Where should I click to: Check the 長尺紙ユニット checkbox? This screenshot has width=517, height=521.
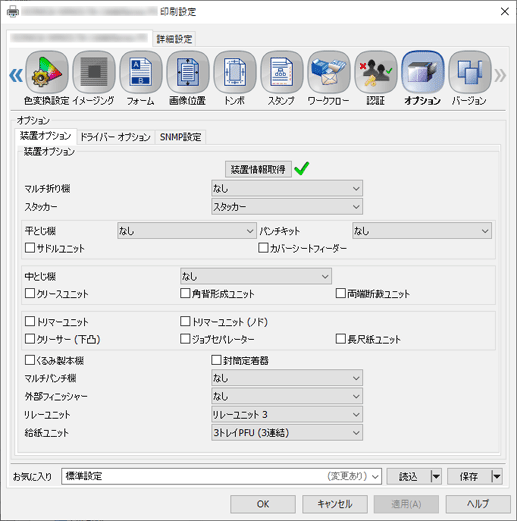pos(340,339)
